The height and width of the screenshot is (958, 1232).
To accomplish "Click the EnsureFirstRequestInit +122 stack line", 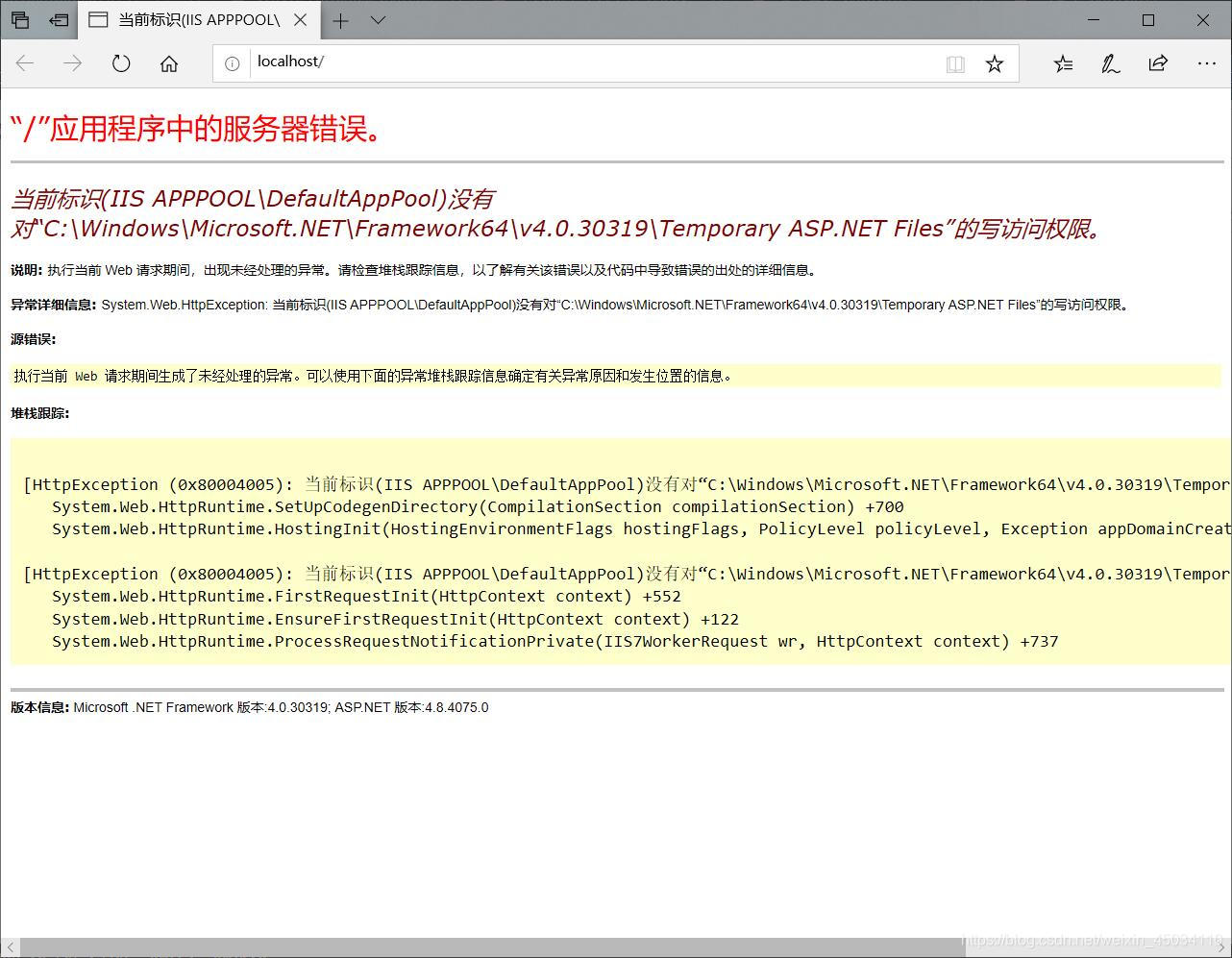I will pos(395,620).
